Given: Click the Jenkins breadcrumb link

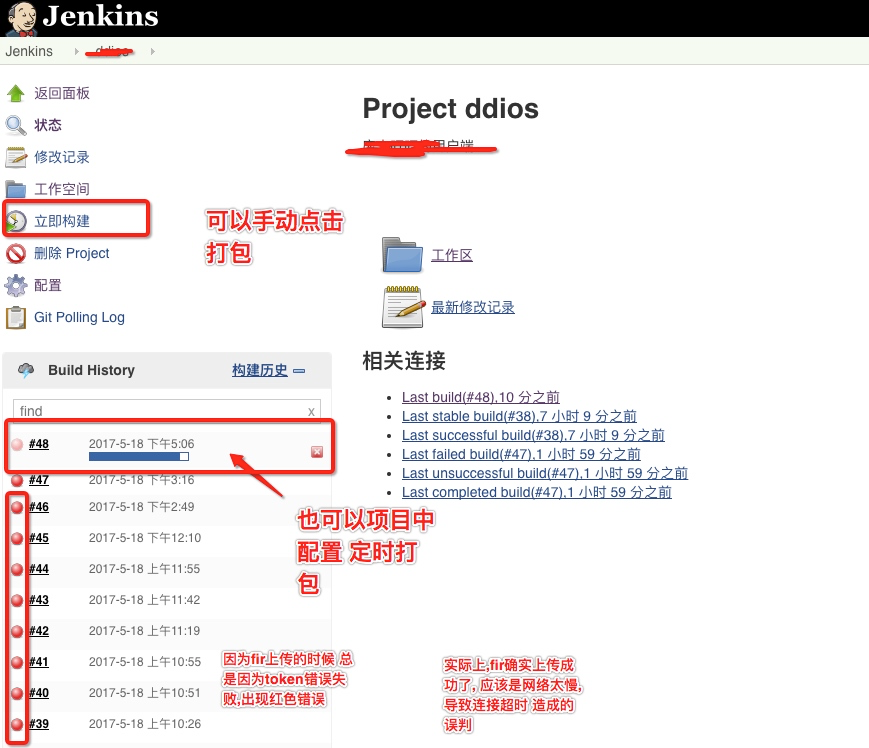Looking at the screenshot, I should point(29,52).
